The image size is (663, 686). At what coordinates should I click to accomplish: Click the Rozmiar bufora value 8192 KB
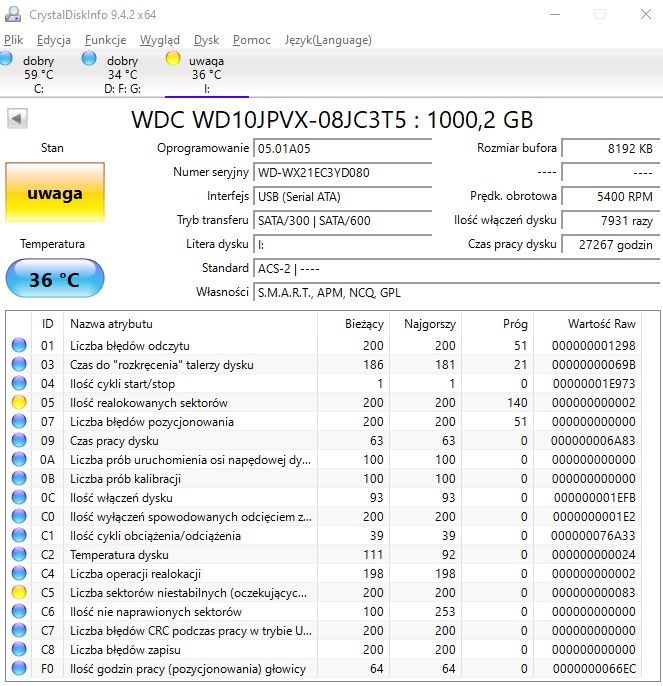(610, 148)
